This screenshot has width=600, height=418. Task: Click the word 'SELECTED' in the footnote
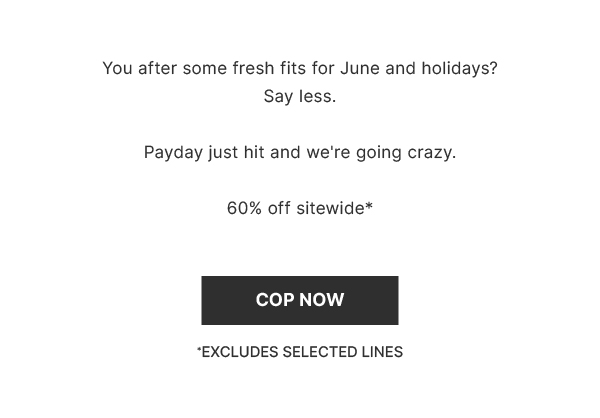(320, 352)
